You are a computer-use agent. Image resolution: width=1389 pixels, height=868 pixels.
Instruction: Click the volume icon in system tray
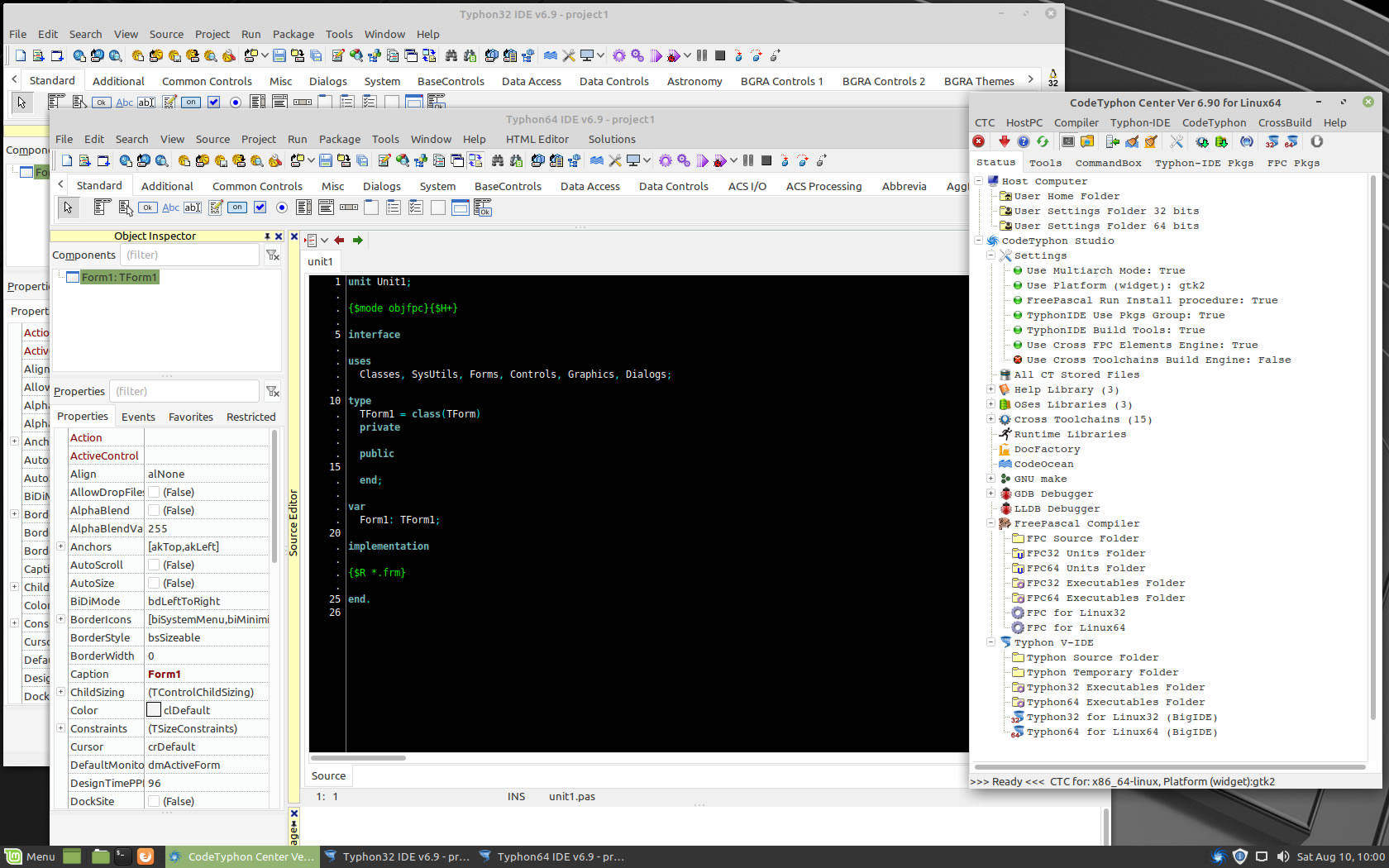pyautogui.click(x=1282, y=856)
